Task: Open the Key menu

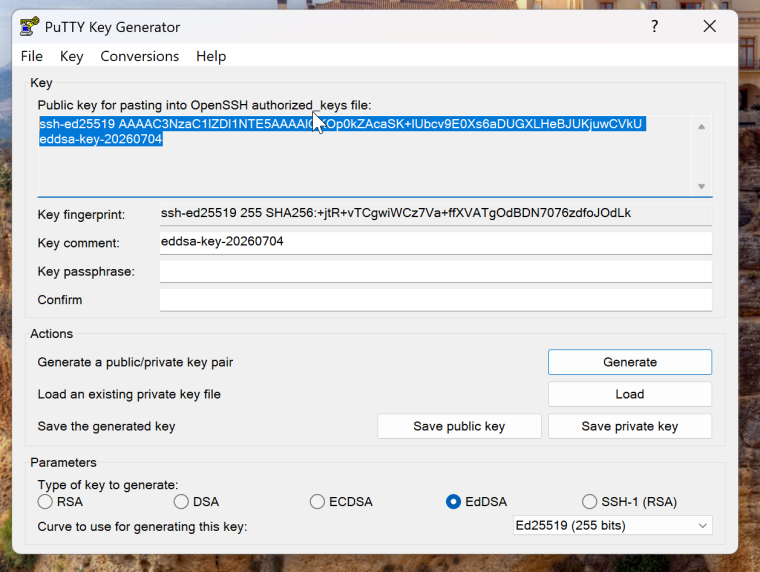Action: tap(71, 56)
